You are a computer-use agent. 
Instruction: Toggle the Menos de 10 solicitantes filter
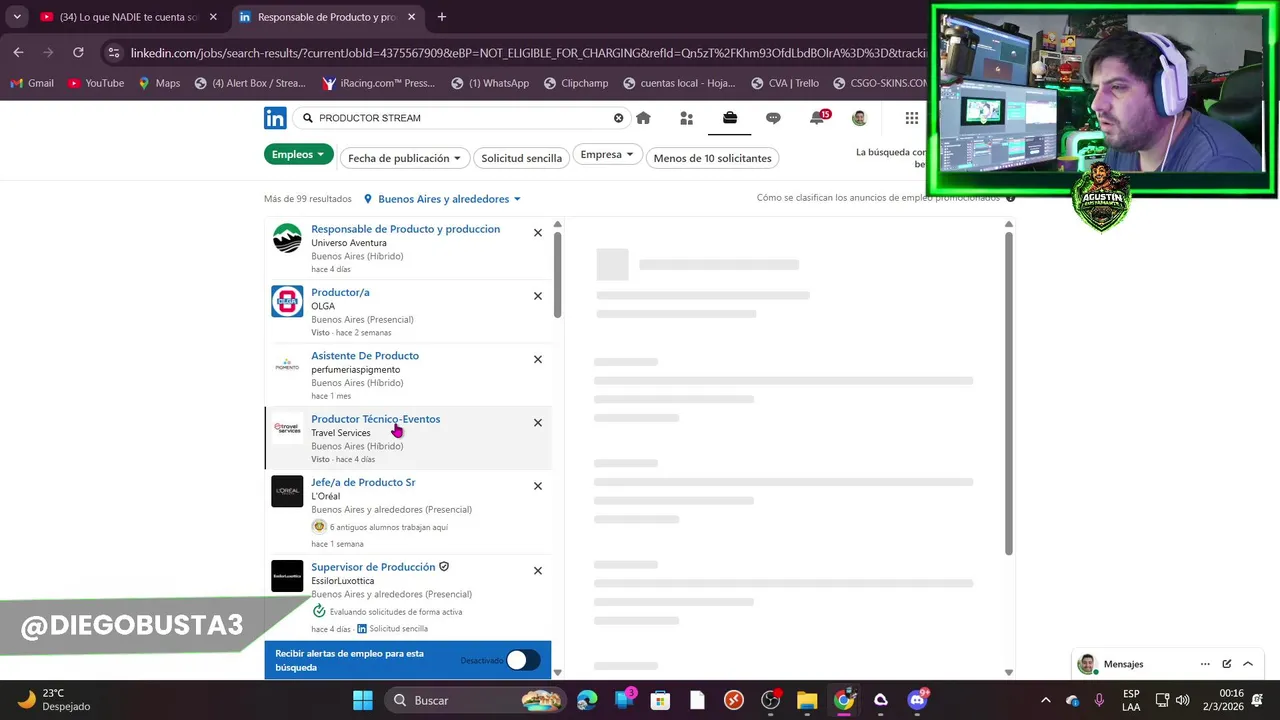(x=712, y=158)
